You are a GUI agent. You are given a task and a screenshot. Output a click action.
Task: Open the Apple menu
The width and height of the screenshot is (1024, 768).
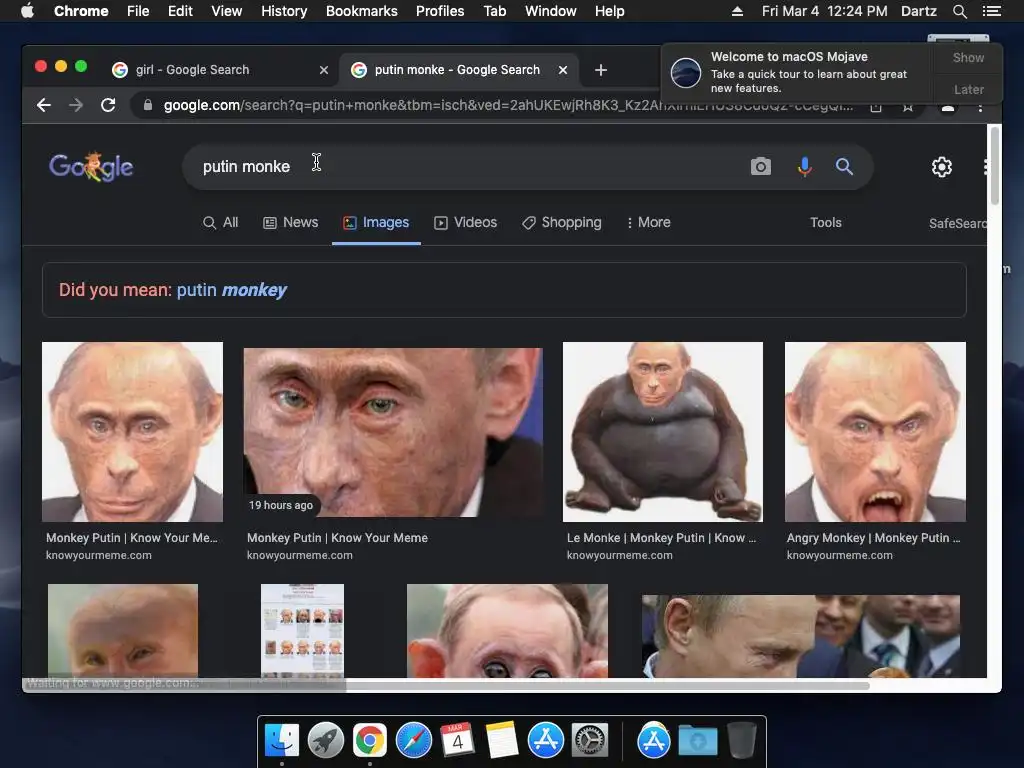[x=27, y=11]
